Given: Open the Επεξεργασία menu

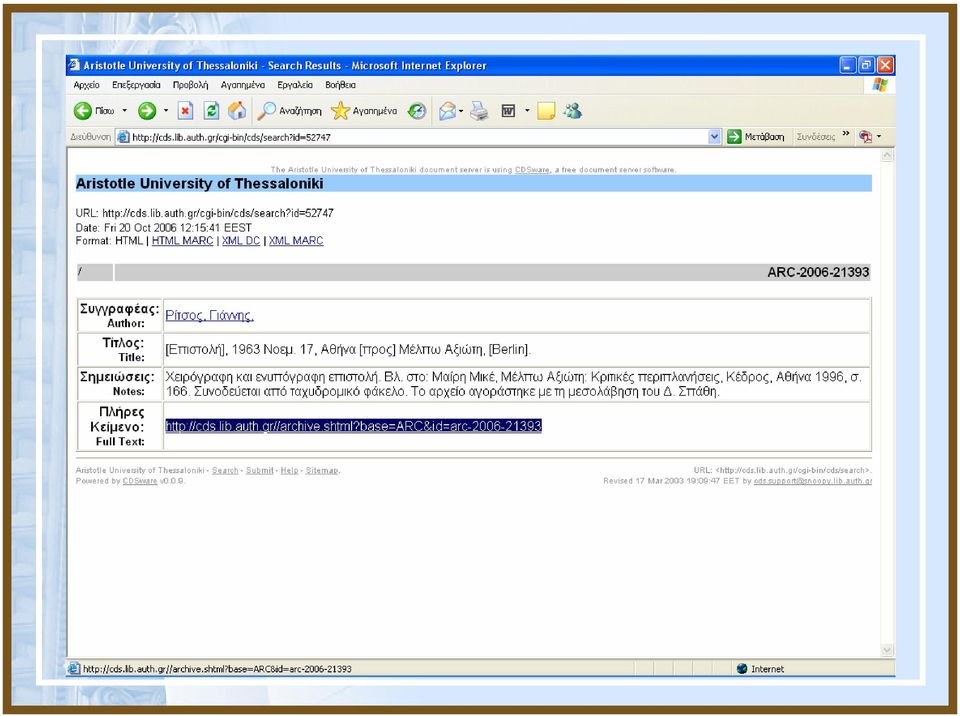Looking at the screenshot, I should [136, 85].
